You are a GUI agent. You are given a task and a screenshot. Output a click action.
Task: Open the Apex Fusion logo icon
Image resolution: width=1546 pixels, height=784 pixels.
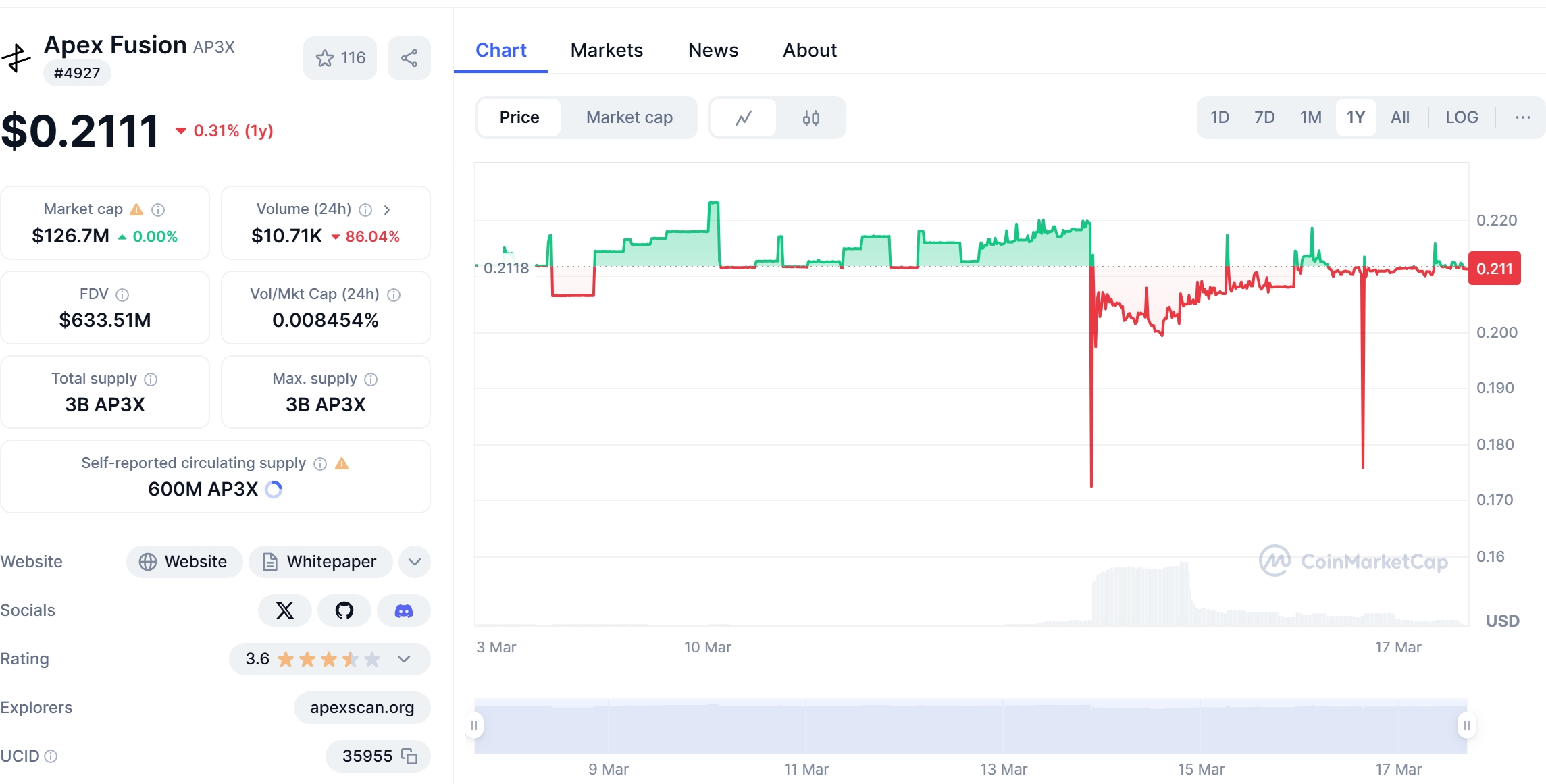coord(16,58)
